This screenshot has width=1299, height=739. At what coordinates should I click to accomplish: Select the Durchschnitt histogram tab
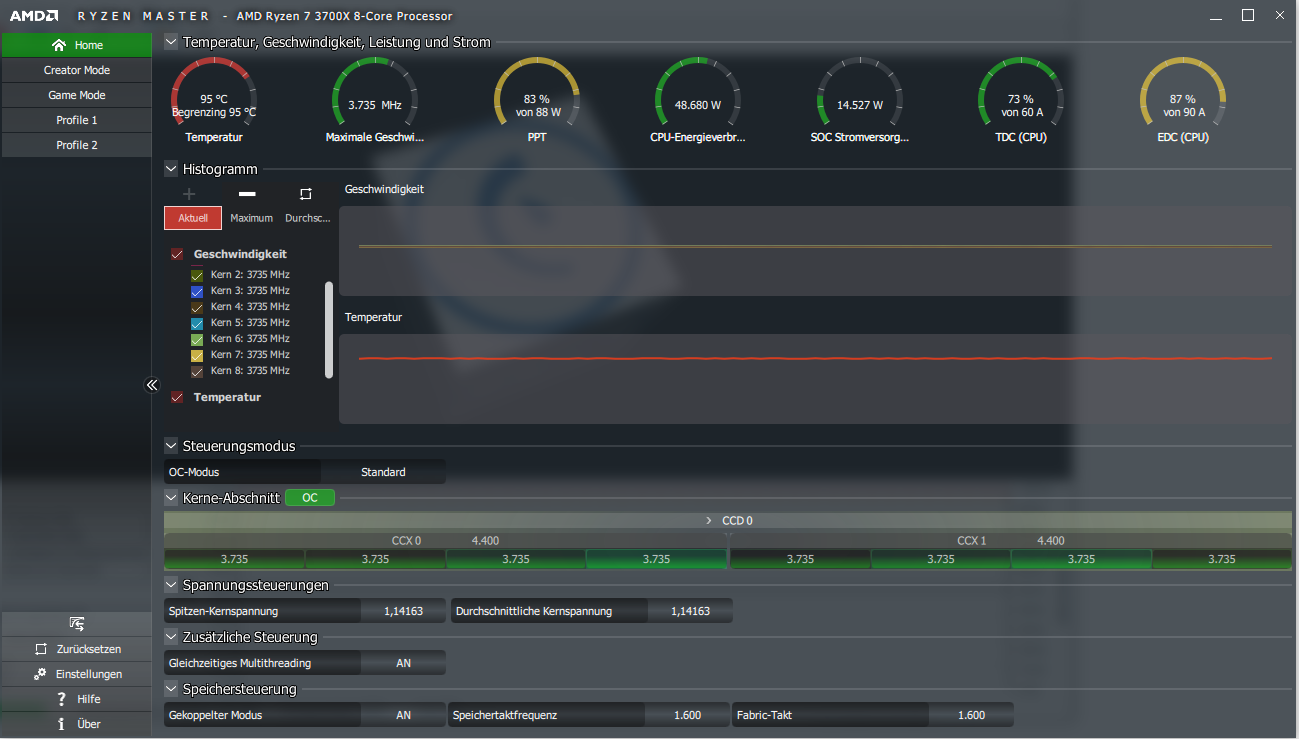(307, 218)
